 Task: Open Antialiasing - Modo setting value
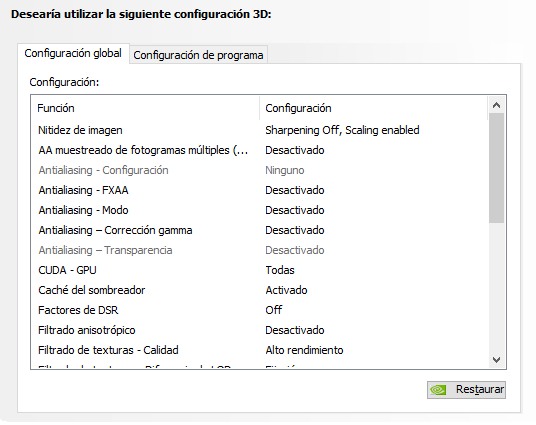tap(295, 210)
